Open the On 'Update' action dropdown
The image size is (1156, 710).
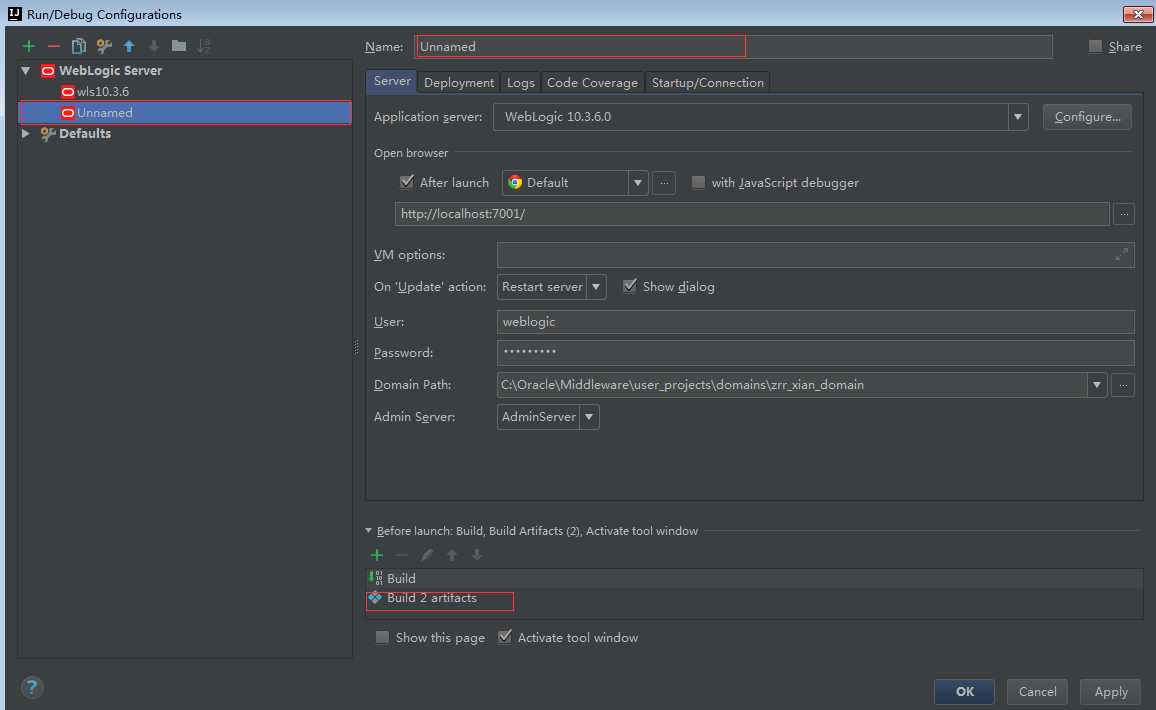pyautogui.click(x=596, y=287)
